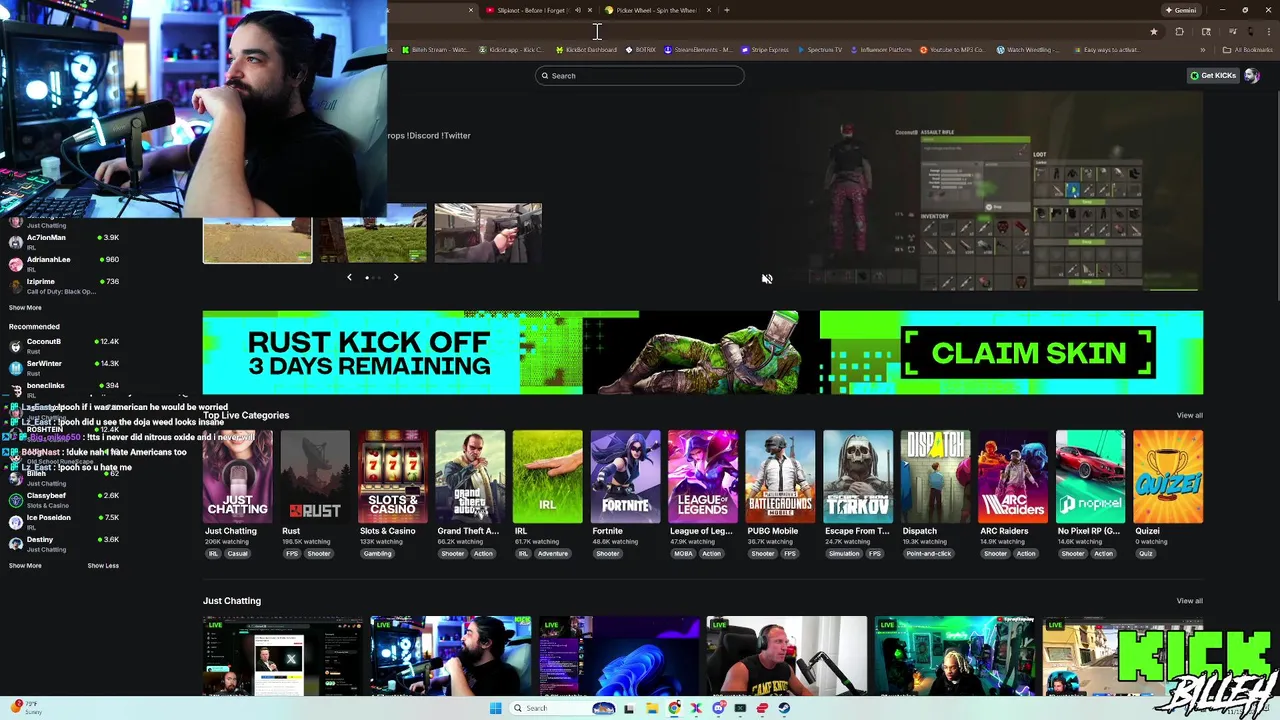1280x720 pixels.
Task: Open File Explorer from the taskbar
Action: (x=652, y=708)
